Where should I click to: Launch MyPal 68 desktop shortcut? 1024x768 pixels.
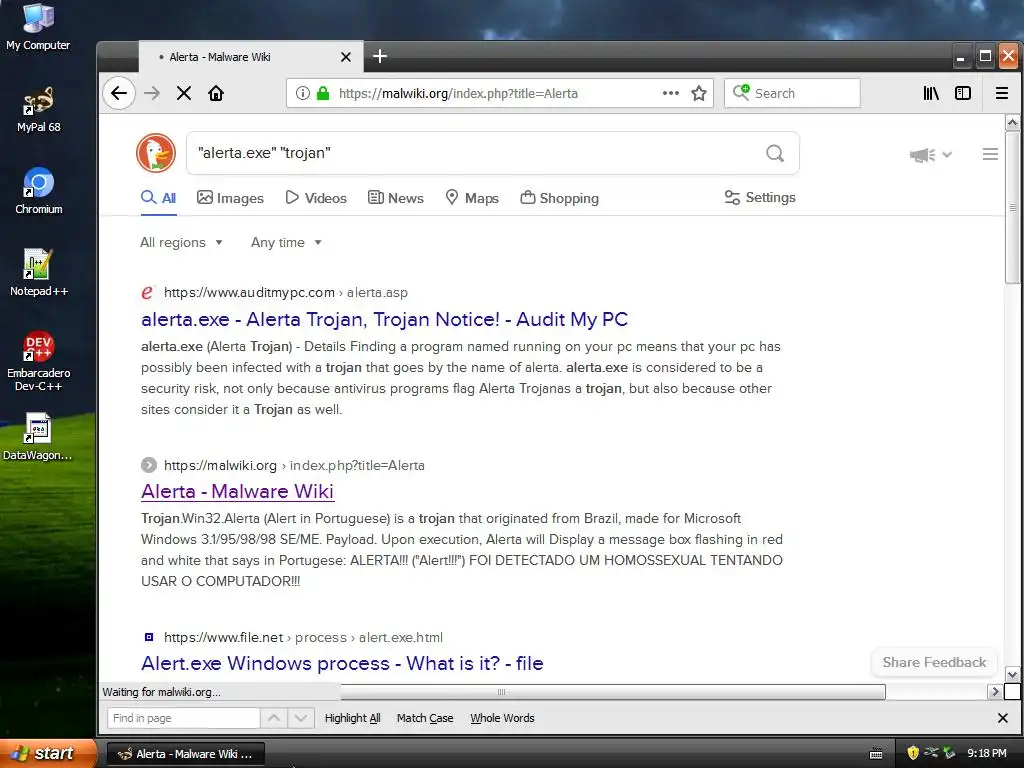tap(39, 109)
